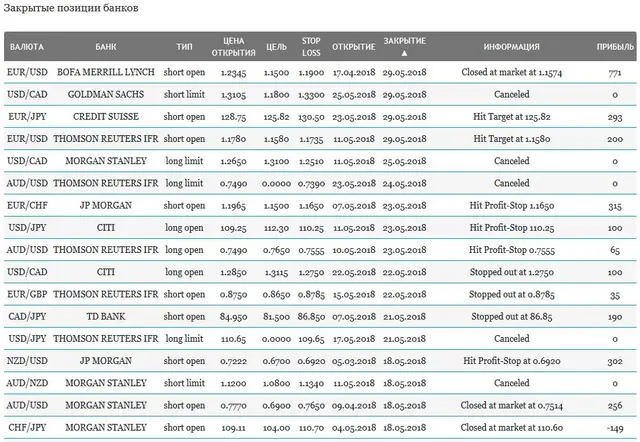
Task: Click open date 09.04.2018
Action: coord(353,406)
